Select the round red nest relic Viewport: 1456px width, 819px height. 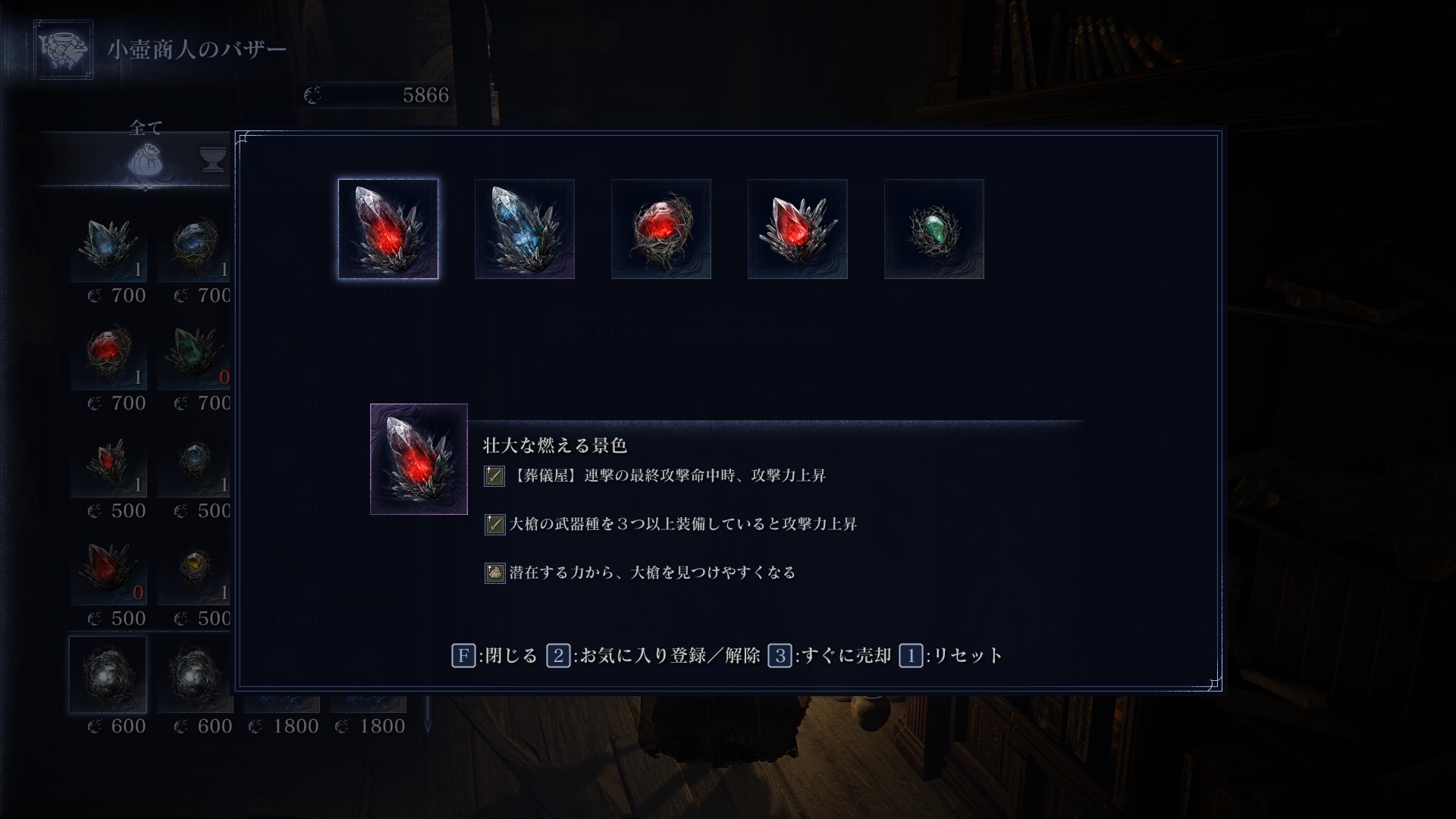tap(661, 229)
